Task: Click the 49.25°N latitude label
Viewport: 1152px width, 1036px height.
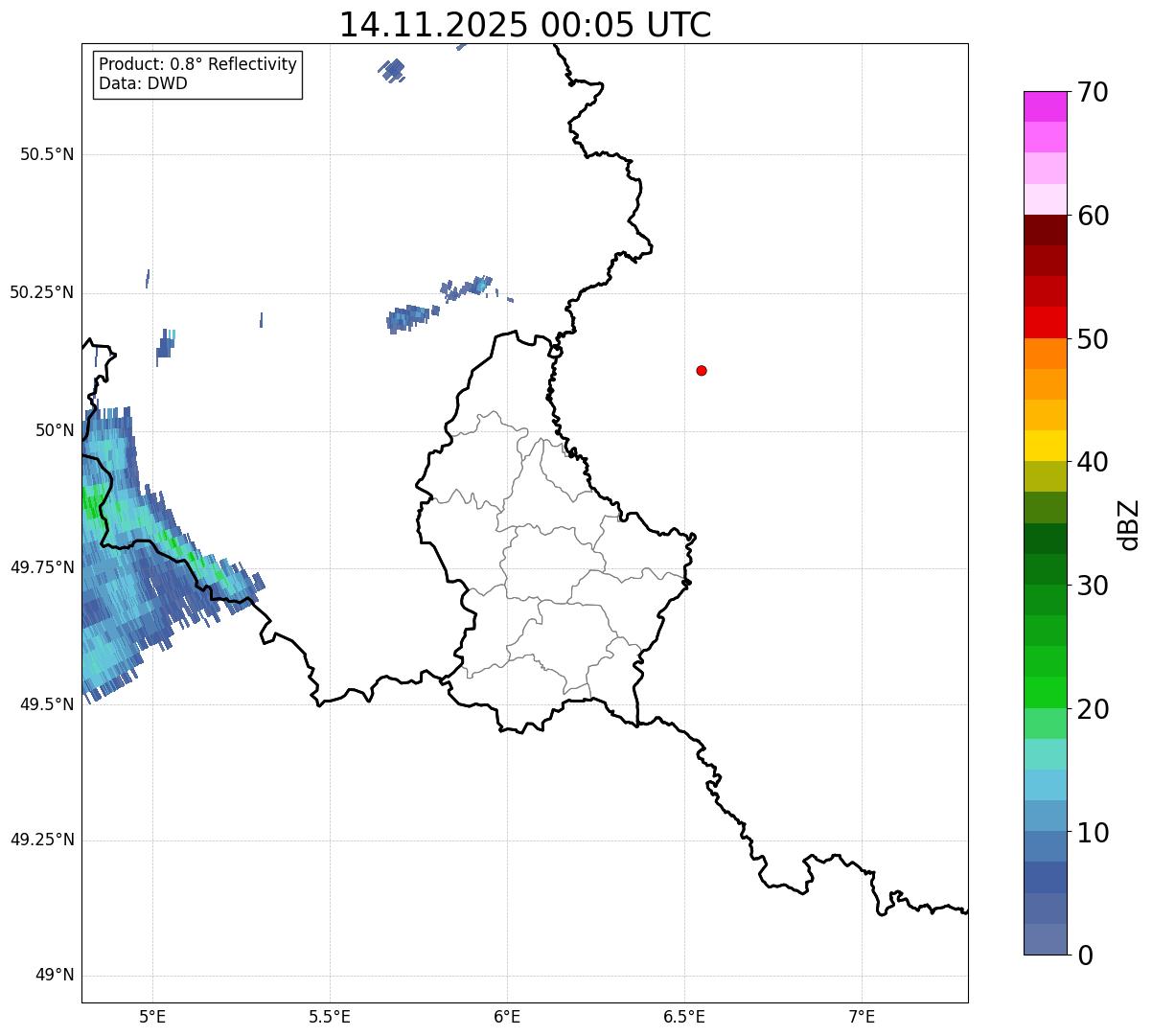Action: click(x=42, y=840)
